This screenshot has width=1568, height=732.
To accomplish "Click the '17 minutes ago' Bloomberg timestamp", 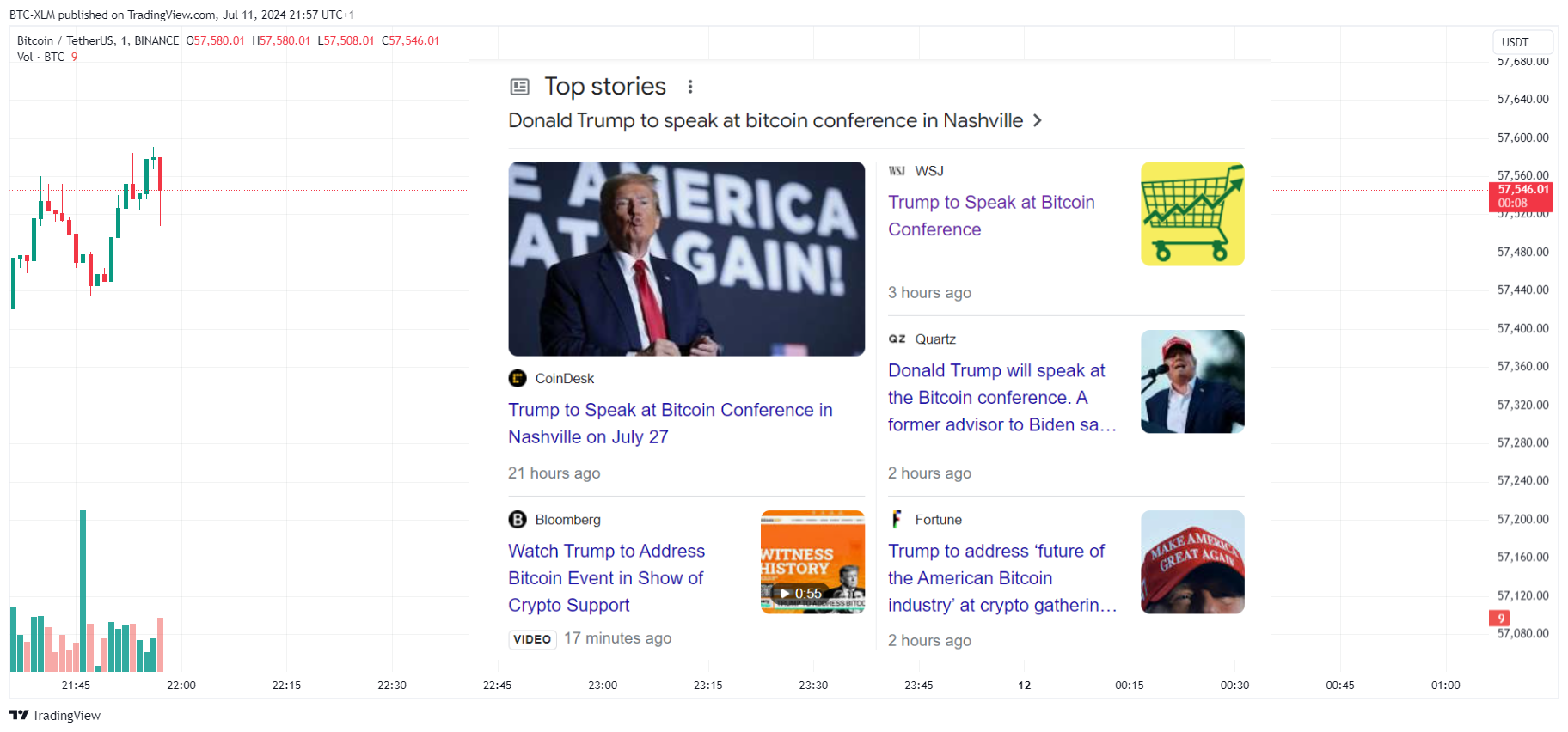I will tap(617, 638).
